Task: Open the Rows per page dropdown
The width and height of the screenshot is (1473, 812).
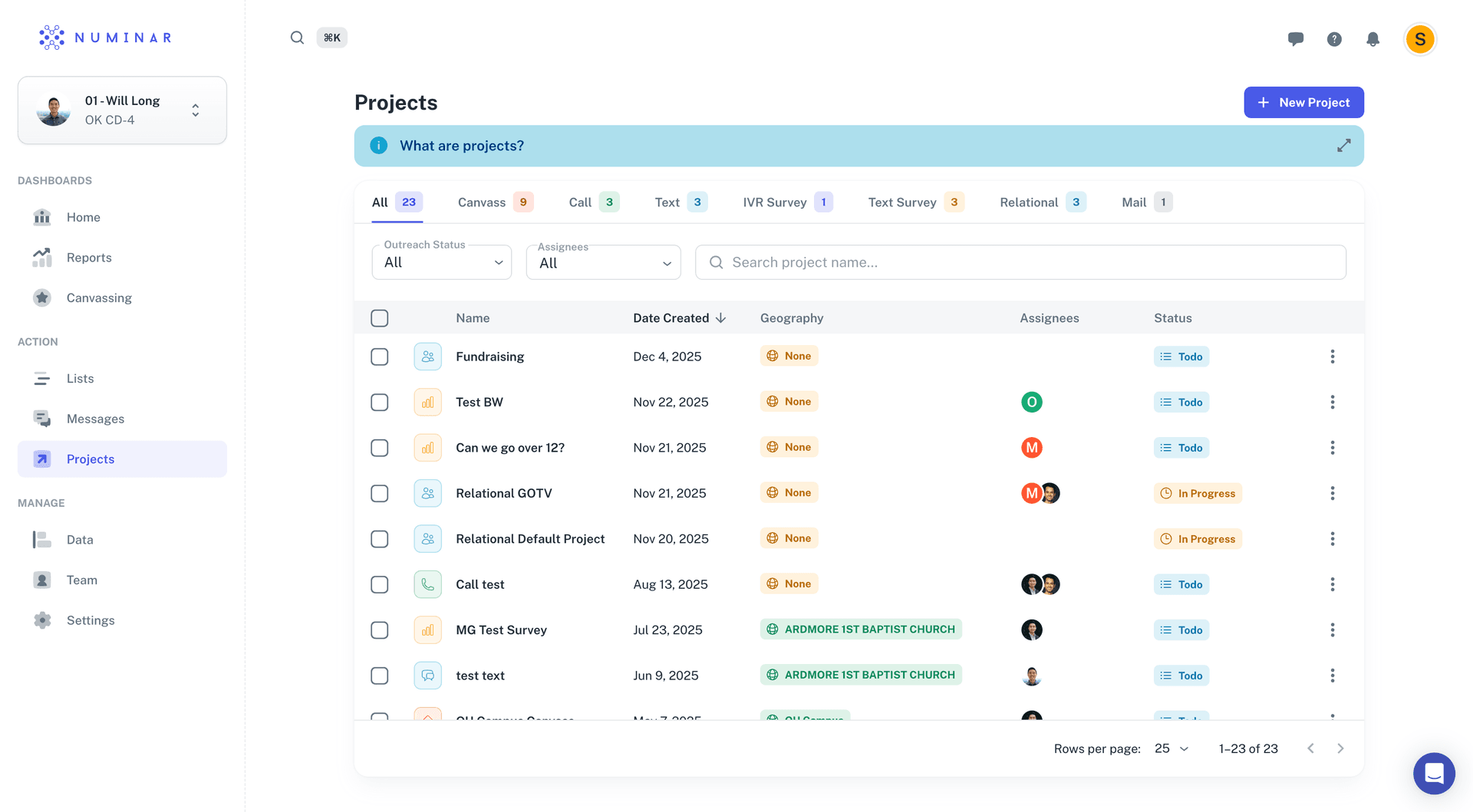Action: [1171, 748]
